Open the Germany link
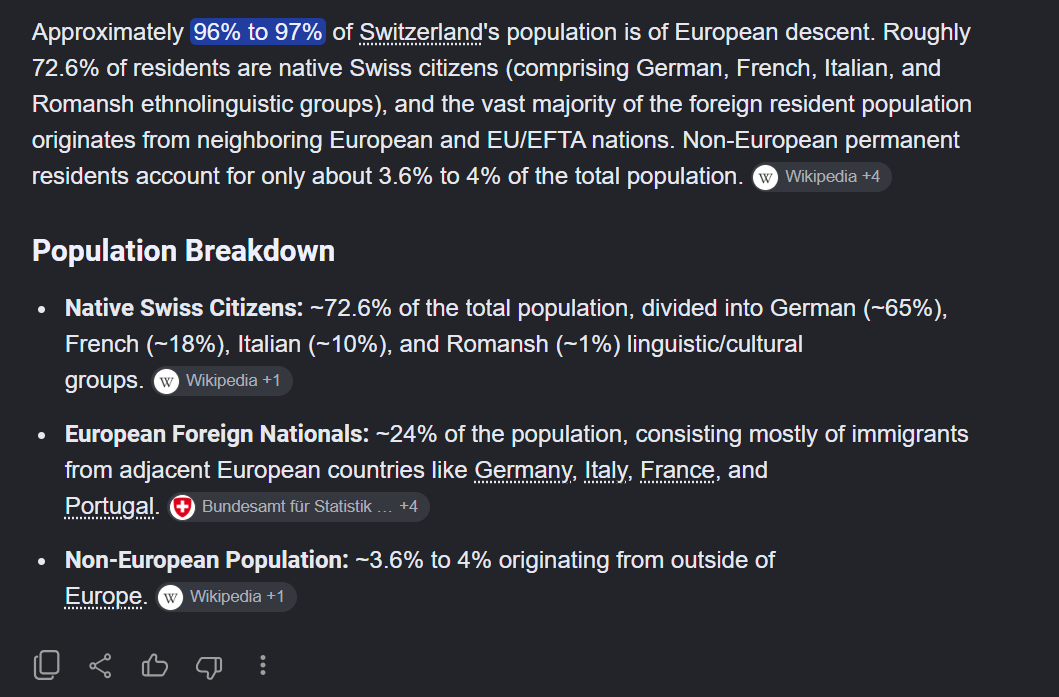 [x=523, y=470]
